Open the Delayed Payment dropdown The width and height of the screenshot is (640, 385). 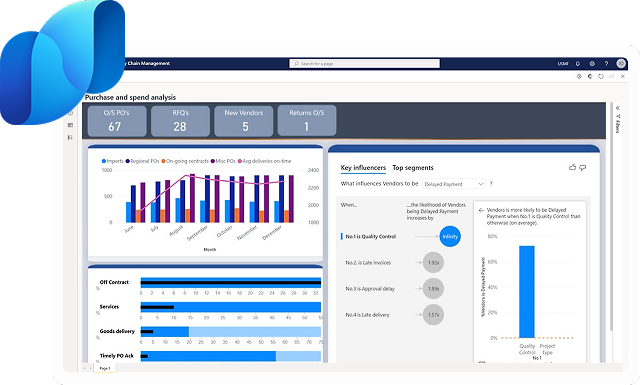click(x=454, y=184)
